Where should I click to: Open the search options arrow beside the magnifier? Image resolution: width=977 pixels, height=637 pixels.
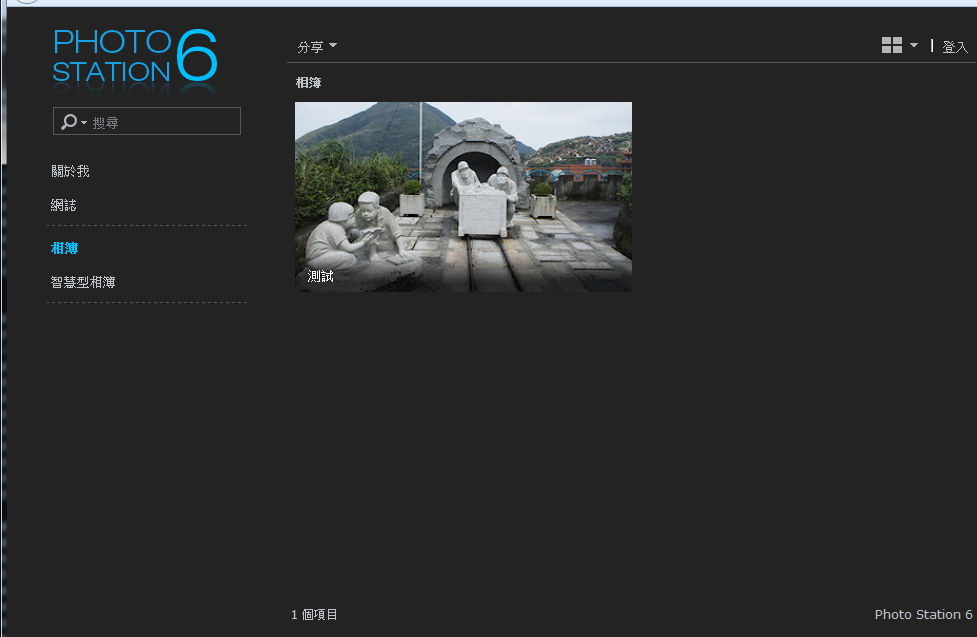[84, 123]
